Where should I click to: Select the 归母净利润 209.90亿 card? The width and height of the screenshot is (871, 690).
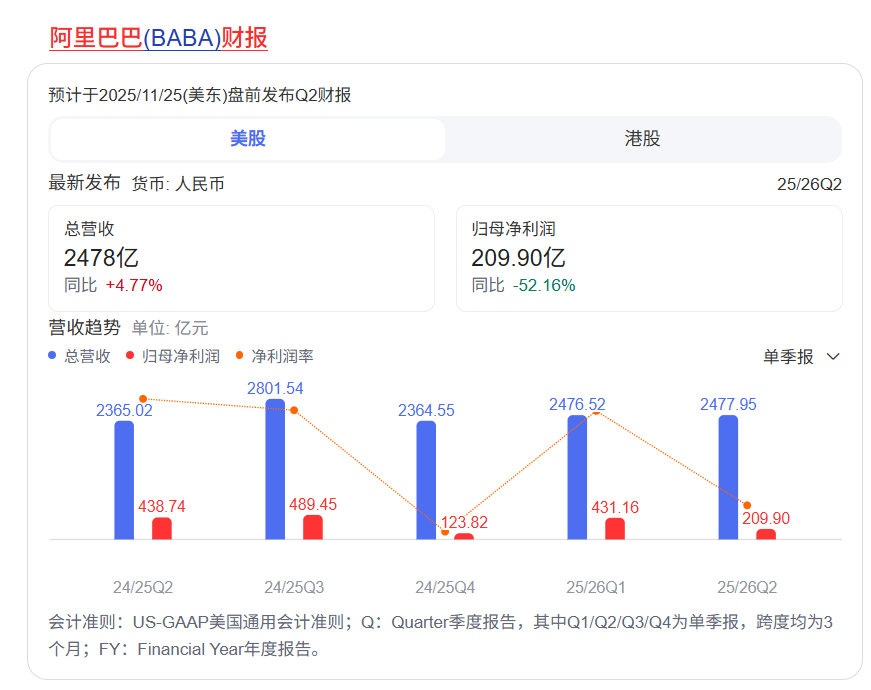click(649, 258)
